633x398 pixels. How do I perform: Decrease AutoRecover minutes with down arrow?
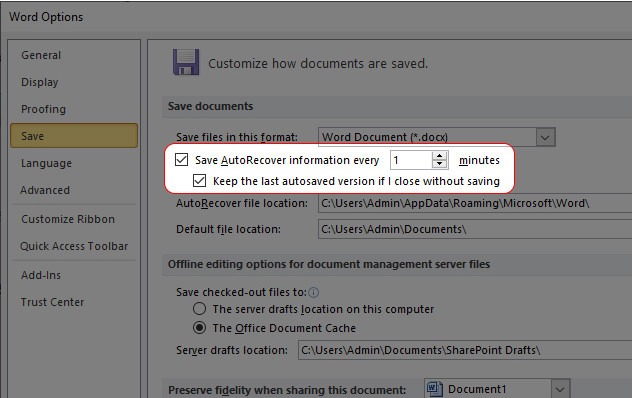(x=439, y=164)
